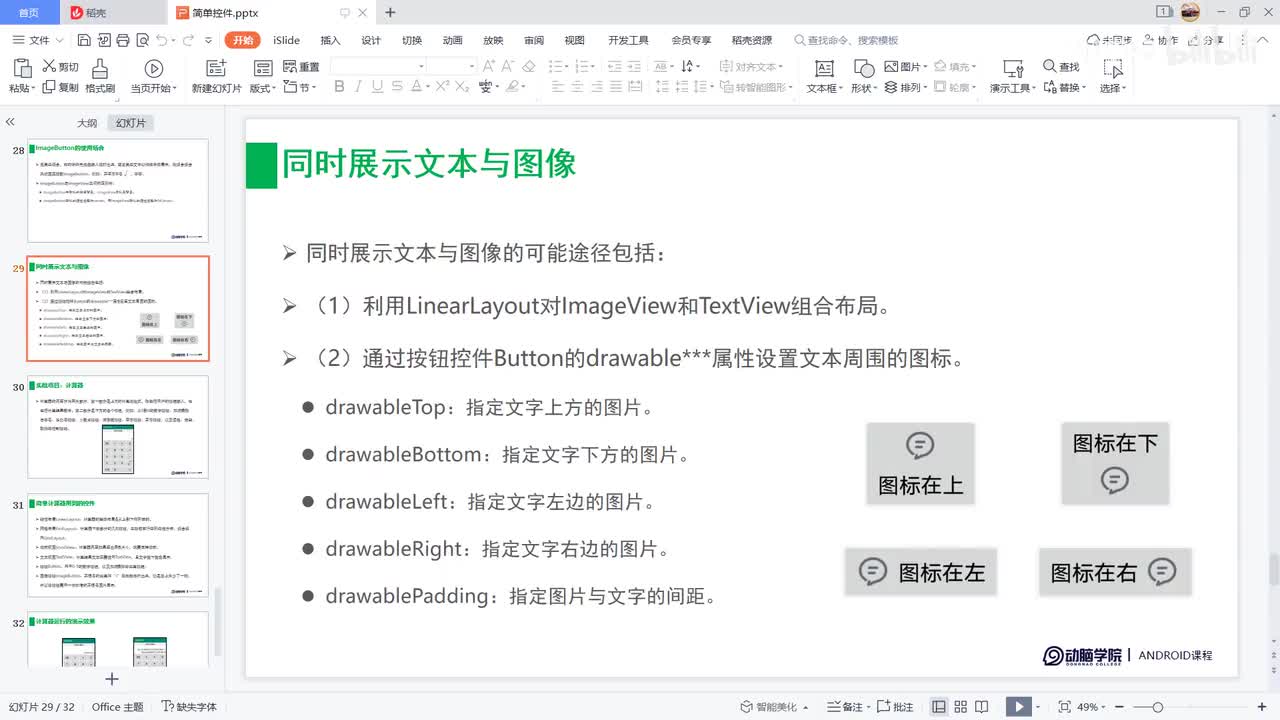Open Print Preview from quick access toolbar
This screenshot has height=720, width=1280.
point(141,40)
